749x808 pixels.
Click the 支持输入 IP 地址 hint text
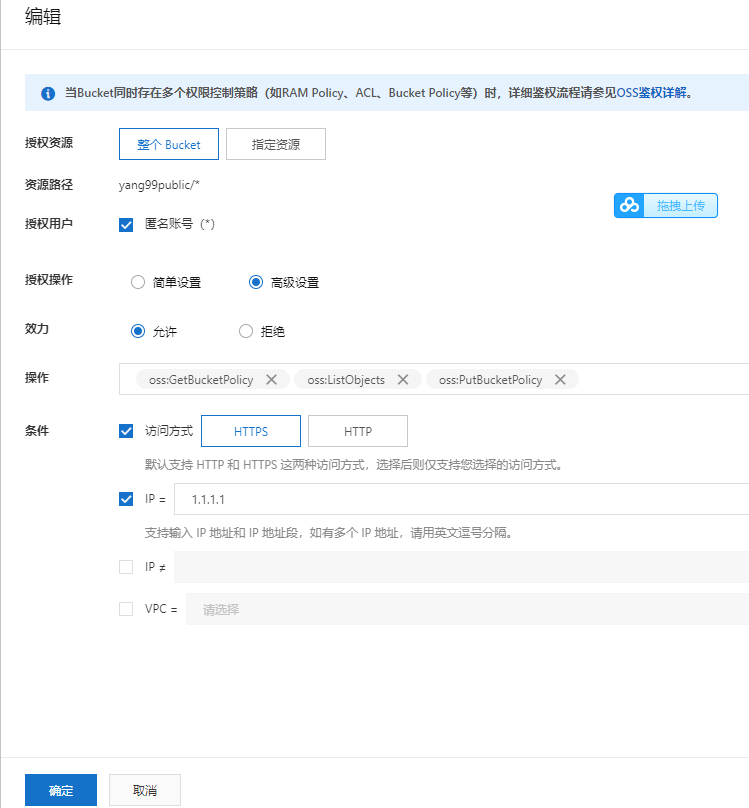pos(329,533)
